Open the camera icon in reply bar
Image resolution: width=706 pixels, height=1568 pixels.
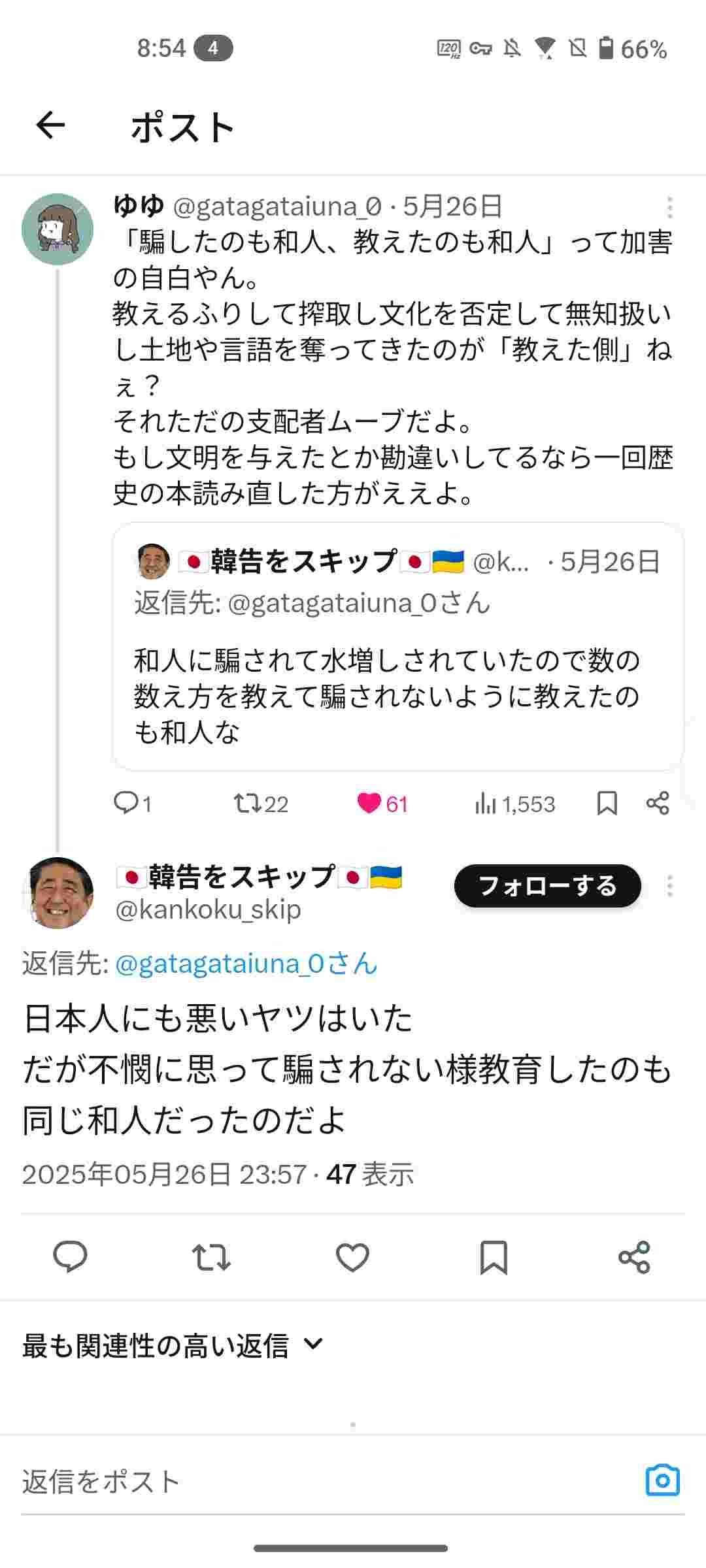tap(662, 1480)
